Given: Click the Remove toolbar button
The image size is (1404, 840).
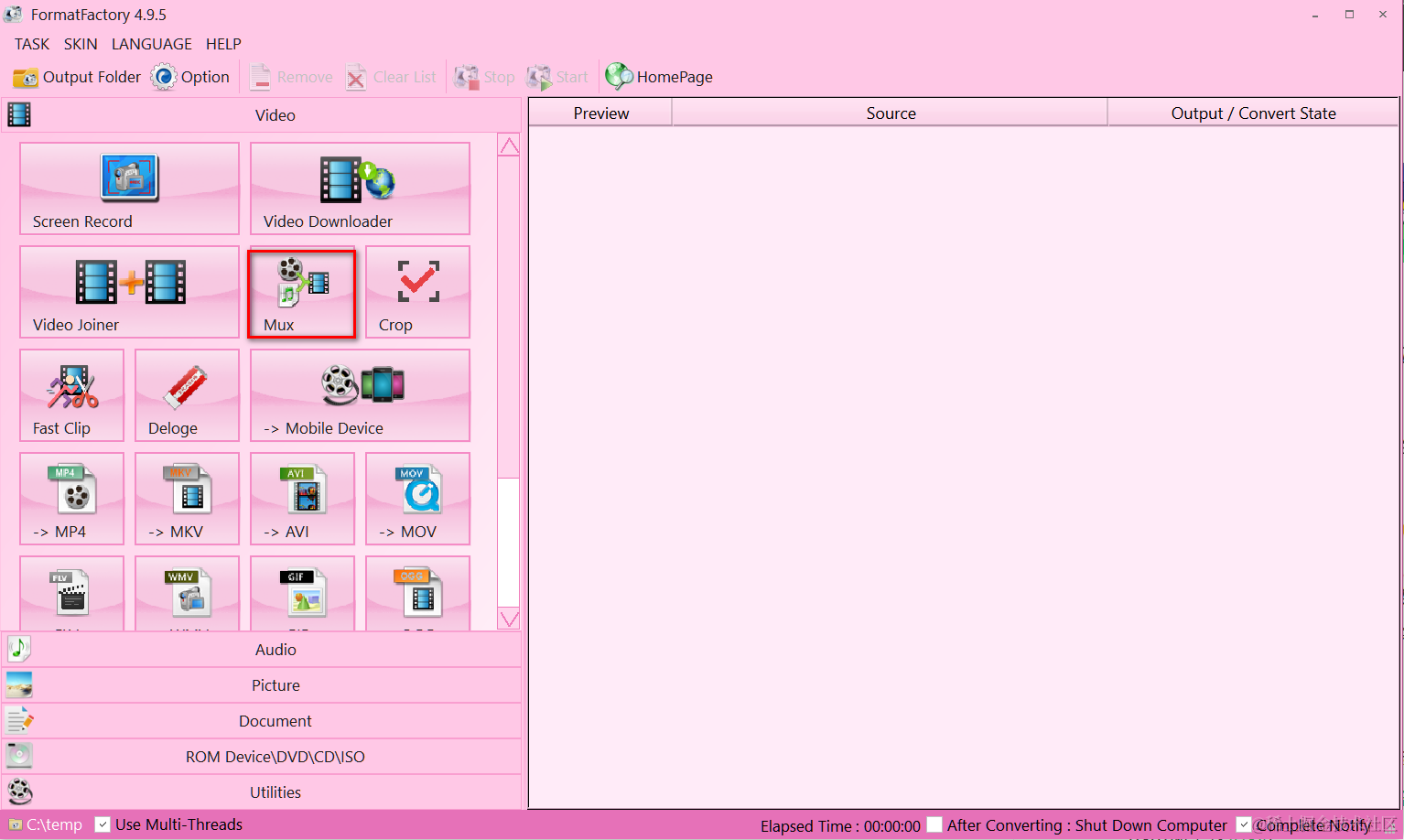Looking at the screenshot, I should (291, 77).
